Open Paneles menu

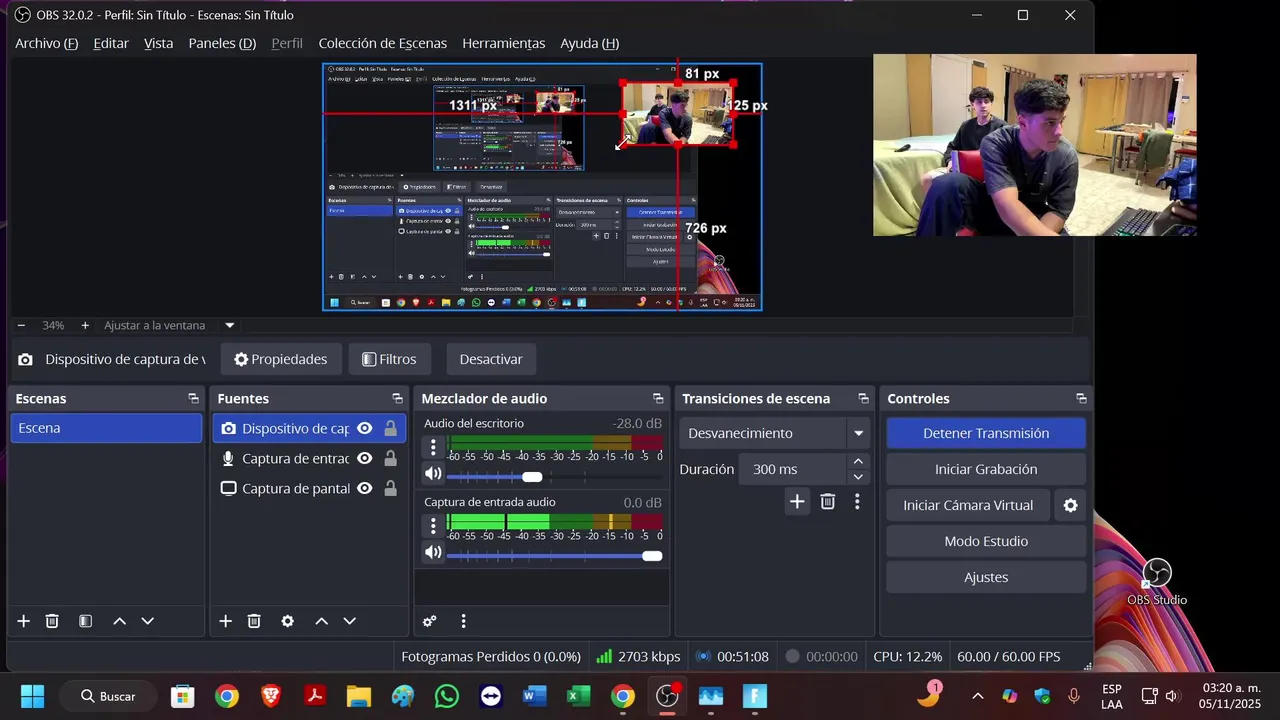pyautogui.click(x=222, y=43)
